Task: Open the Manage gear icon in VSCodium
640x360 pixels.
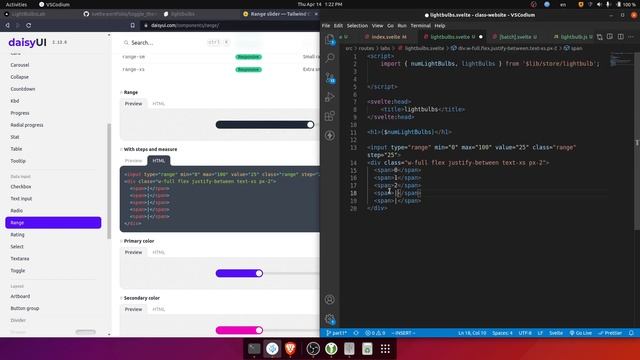Action: [330, 319]
